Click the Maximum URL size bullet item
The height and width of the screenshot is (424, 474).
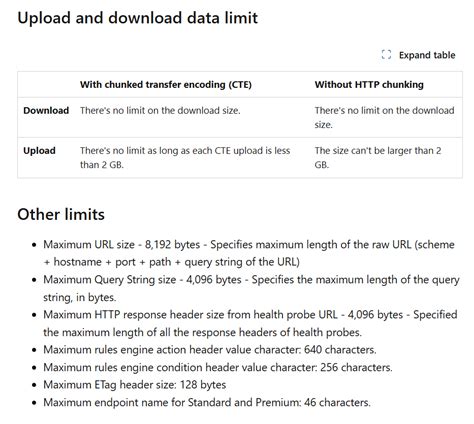(x=249, y=253)
